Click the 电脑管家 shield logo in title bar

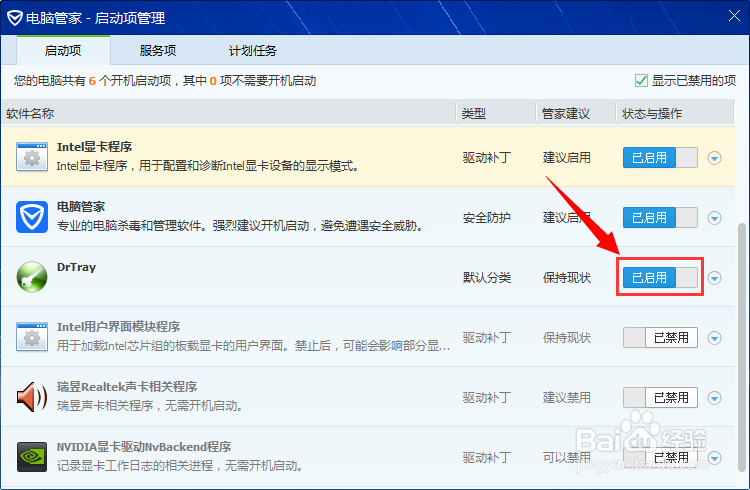(15, 18)
